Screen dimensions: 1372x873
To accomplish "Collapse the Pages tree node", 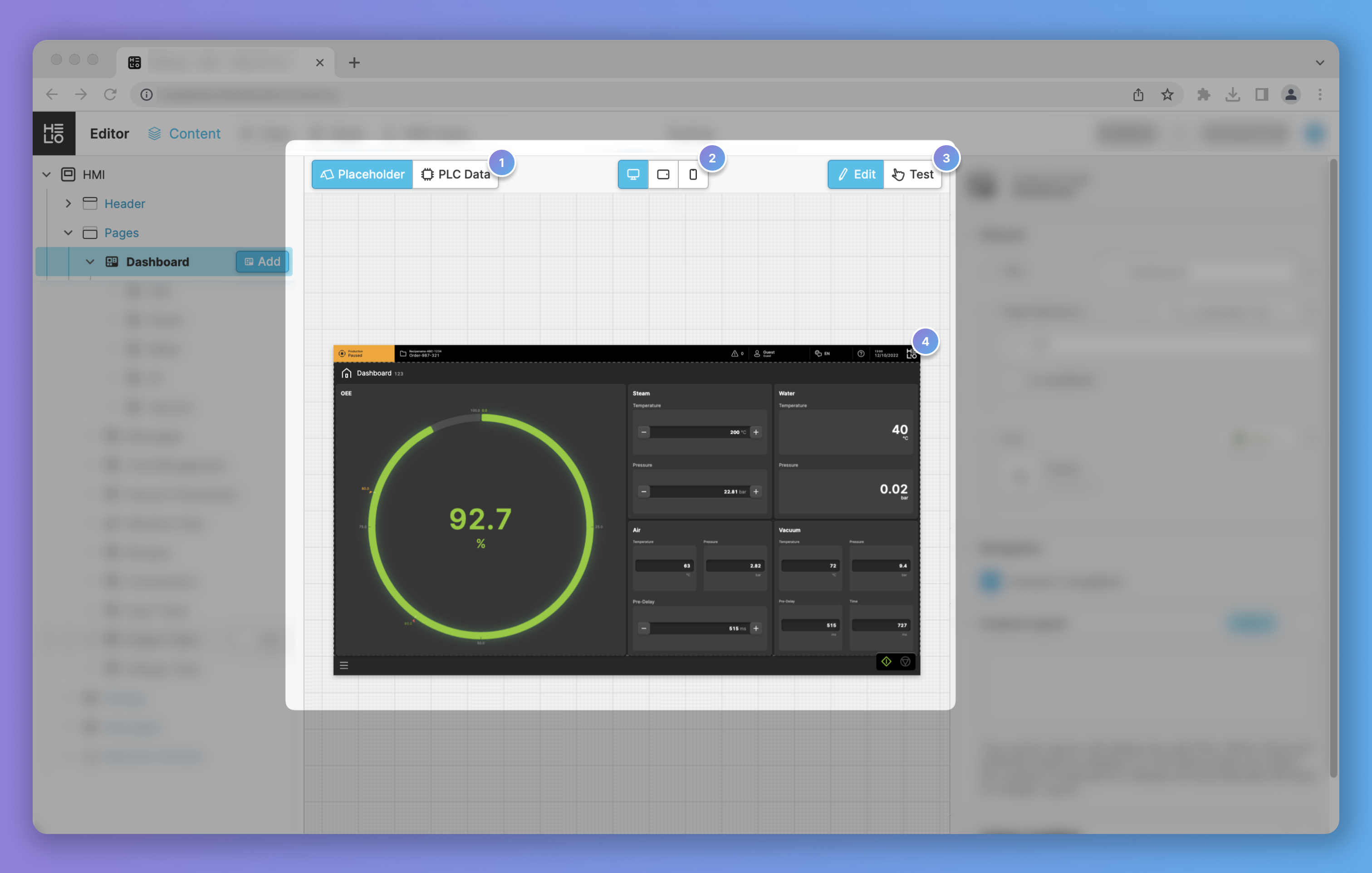I will pyautogui.click(x=69, y=232).
